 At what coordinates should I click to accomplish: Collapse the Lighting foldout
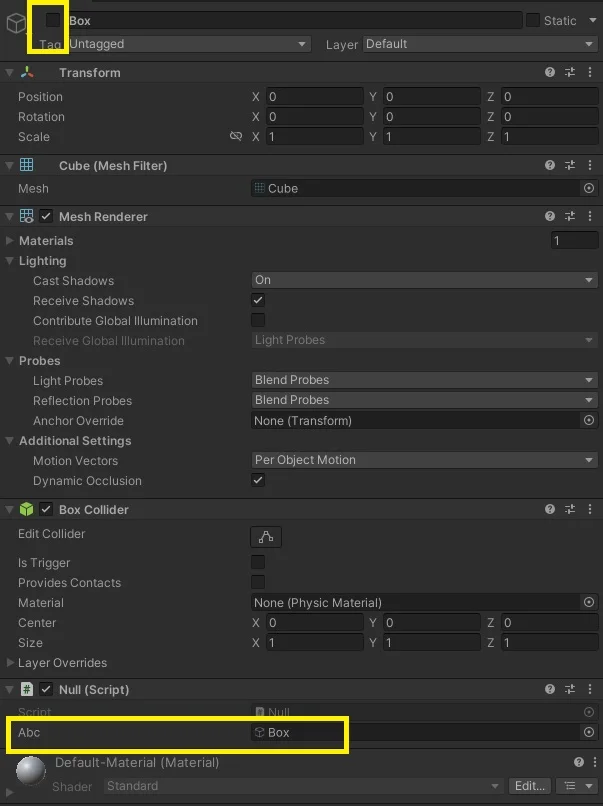(9, 261)
